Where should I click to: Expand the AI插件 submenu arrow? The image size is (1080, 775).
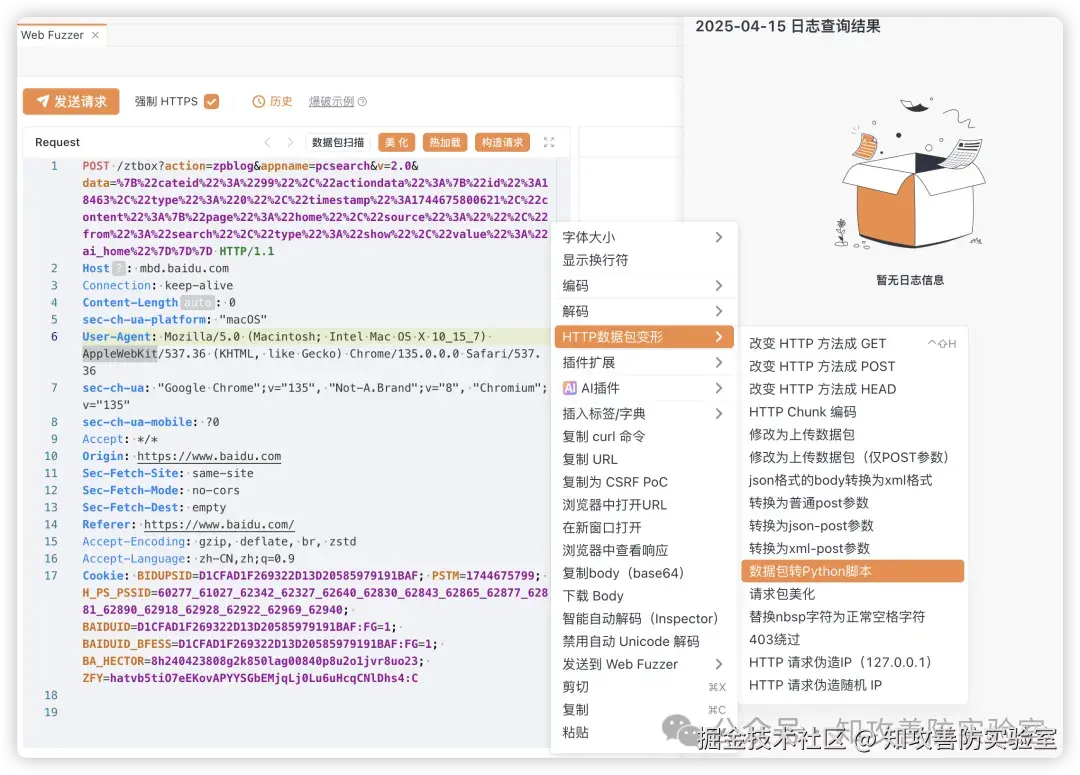718,388
